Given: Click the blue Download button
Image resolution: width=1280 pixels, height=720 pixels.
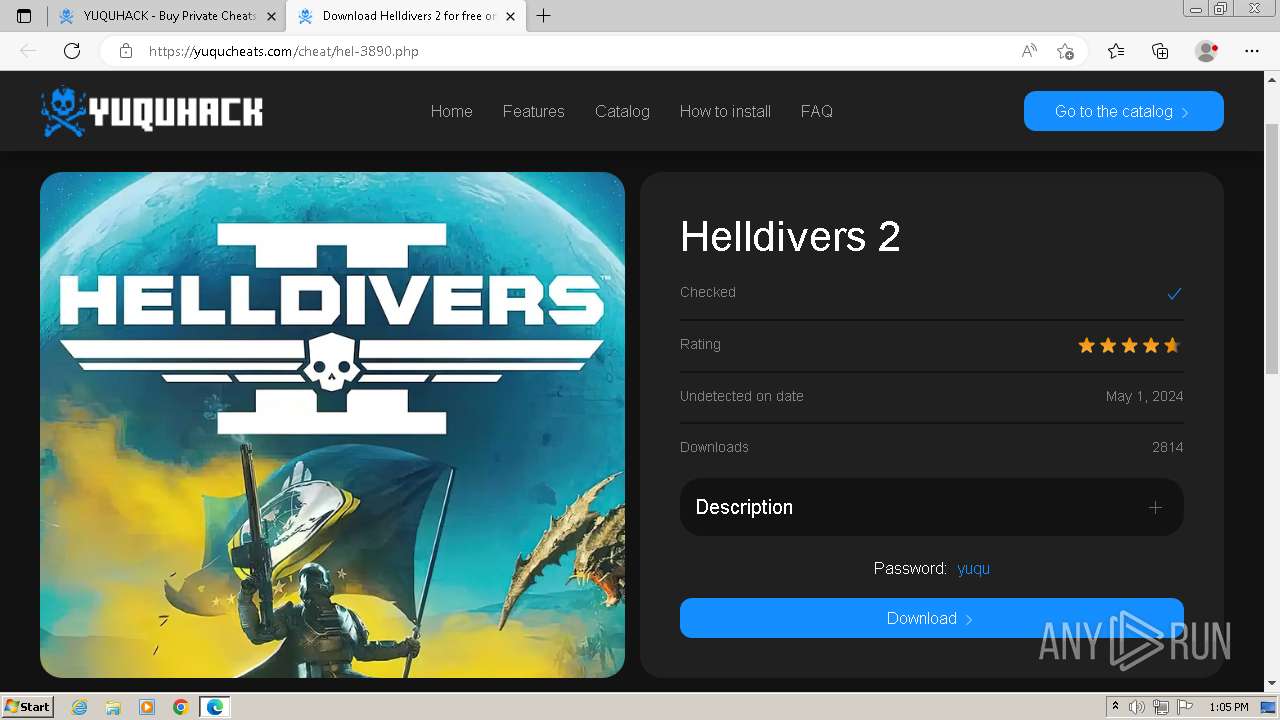Looking at the screenshot, I should 931,618.
